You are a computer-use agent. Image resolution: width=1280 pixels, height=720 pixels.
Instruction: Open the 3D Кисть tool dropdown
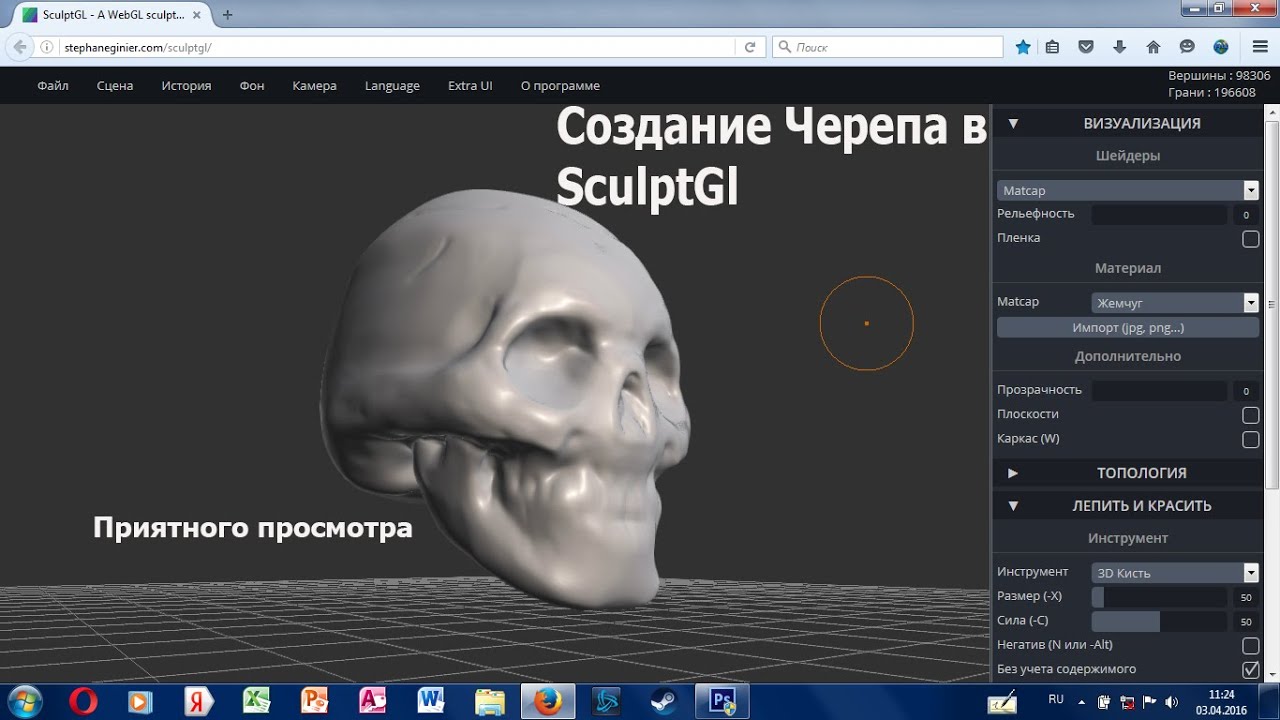(1174, 573)
